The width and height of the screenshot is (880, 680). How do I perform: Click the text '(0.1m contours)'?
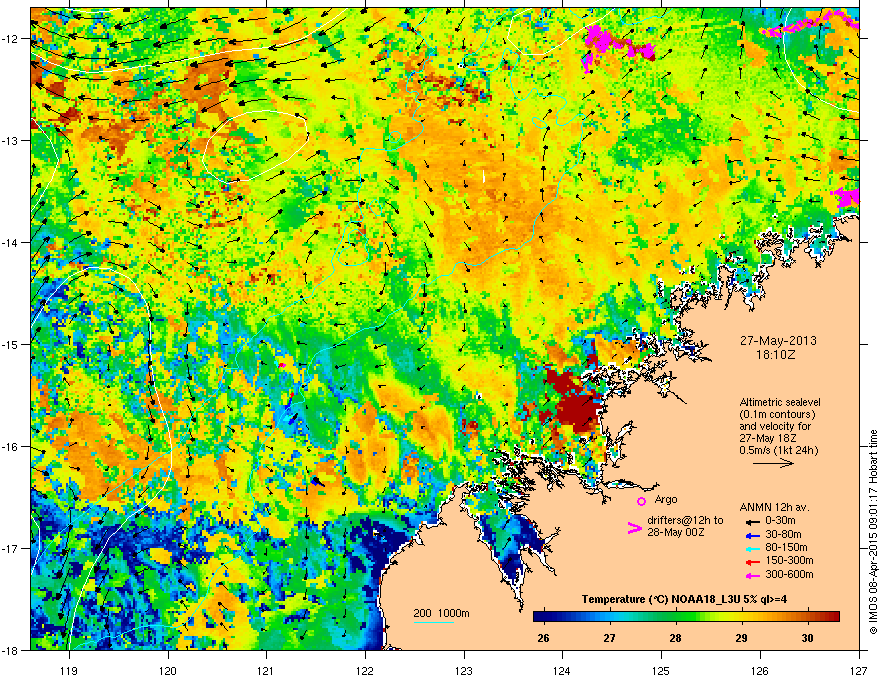point(777,414)
